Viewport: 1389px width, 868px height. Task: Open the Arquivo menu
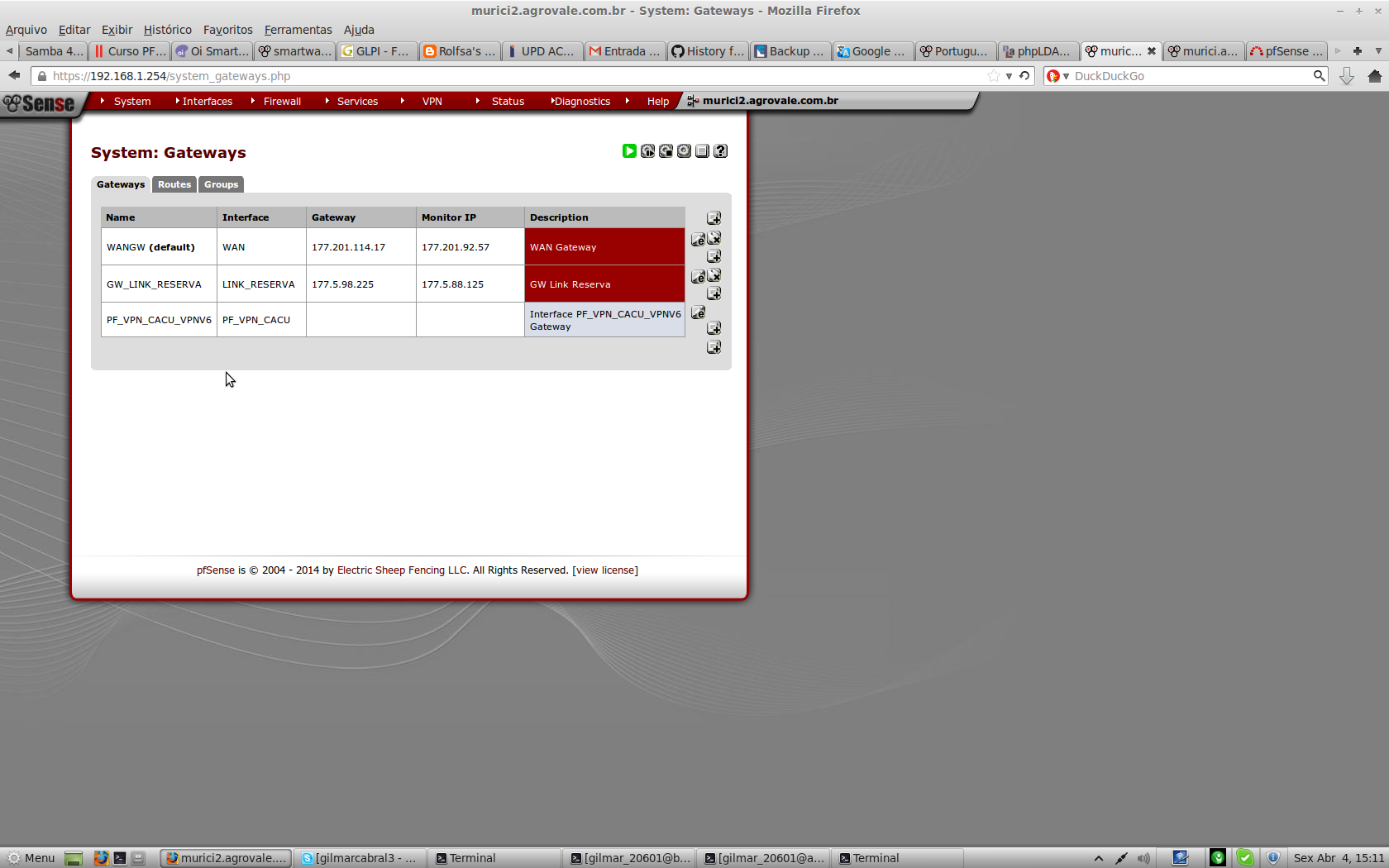[x=26, y=30]
